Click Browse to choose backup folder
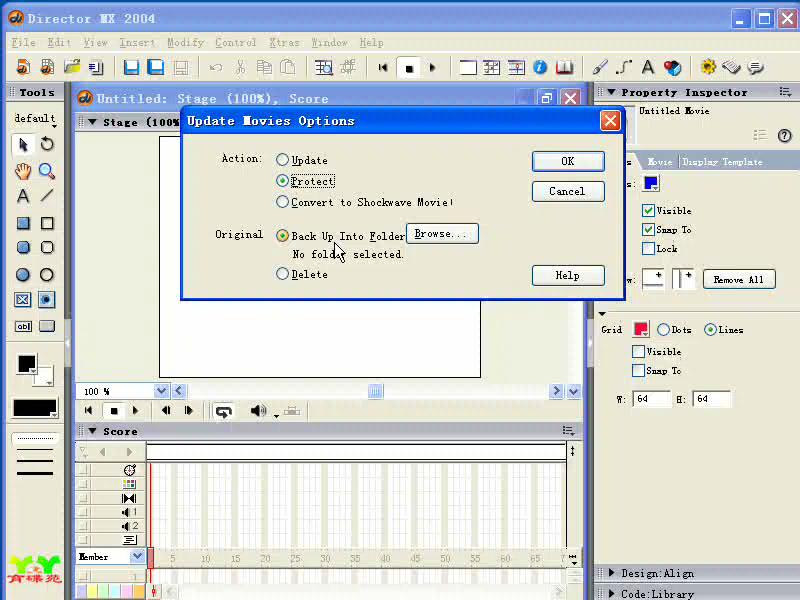 coord(442,234)
